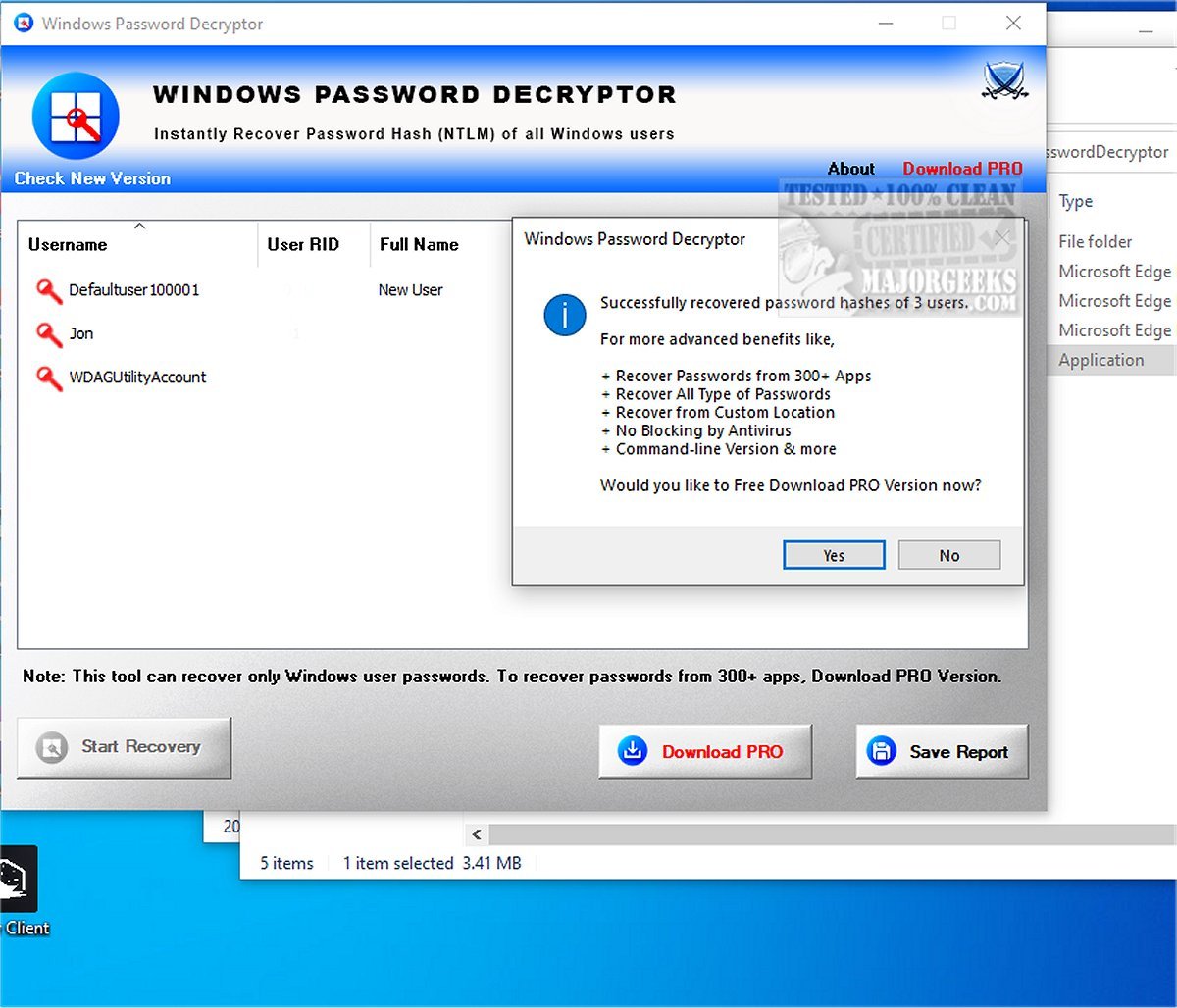Click the first Microsoft Edge type entry
Screen dimensions: 1177x1008
click(x=1114, y=272)
